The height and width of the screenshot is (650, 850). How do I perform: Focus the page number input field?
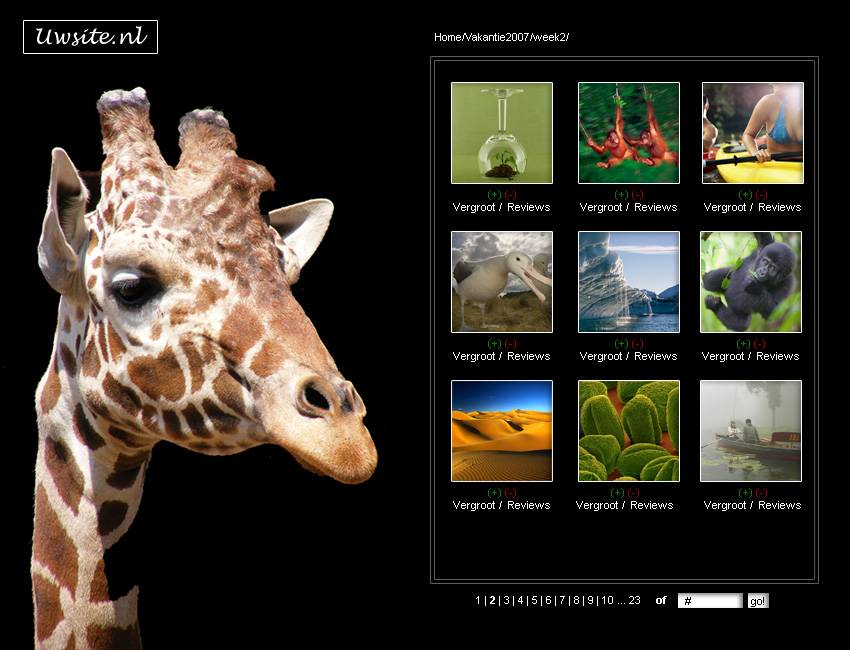click(710, 601)
